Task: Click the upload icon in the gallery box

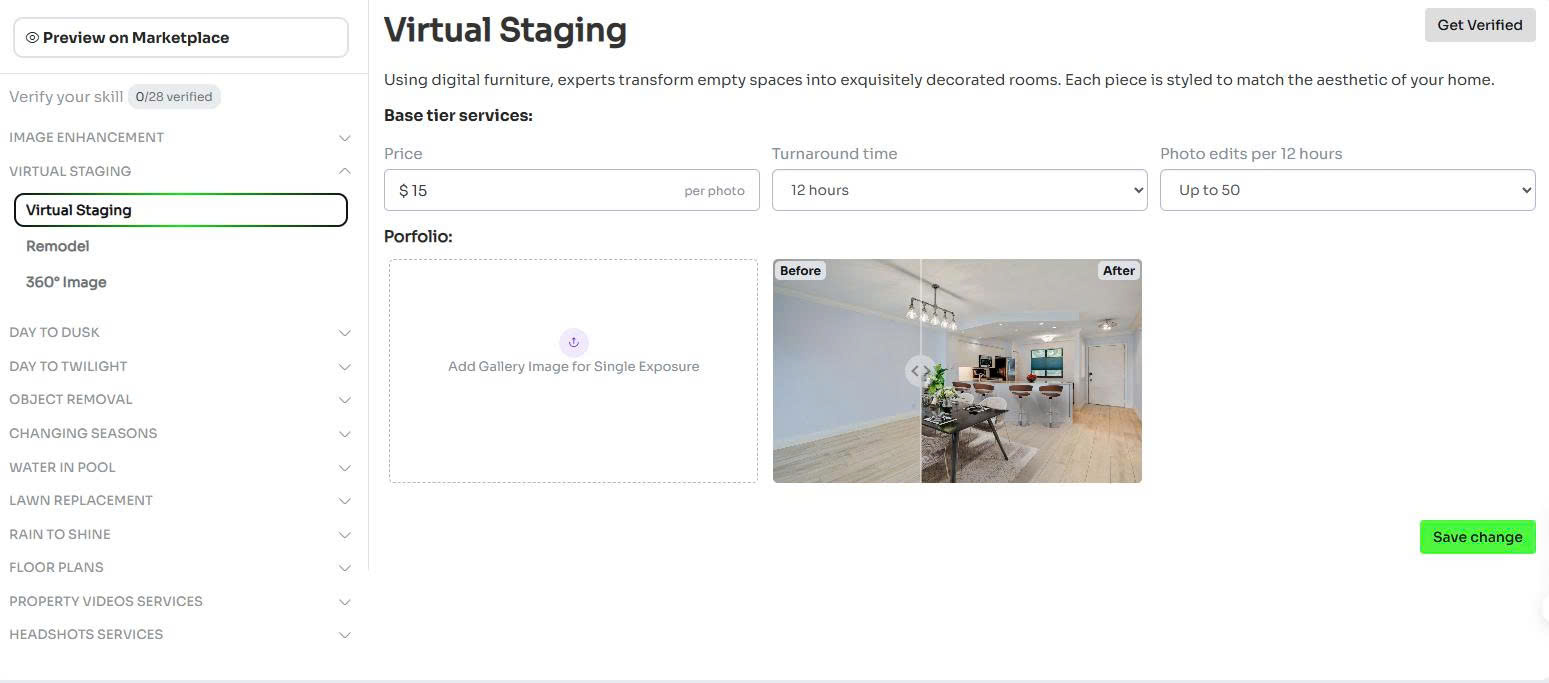Action: (x=573, y=342)
